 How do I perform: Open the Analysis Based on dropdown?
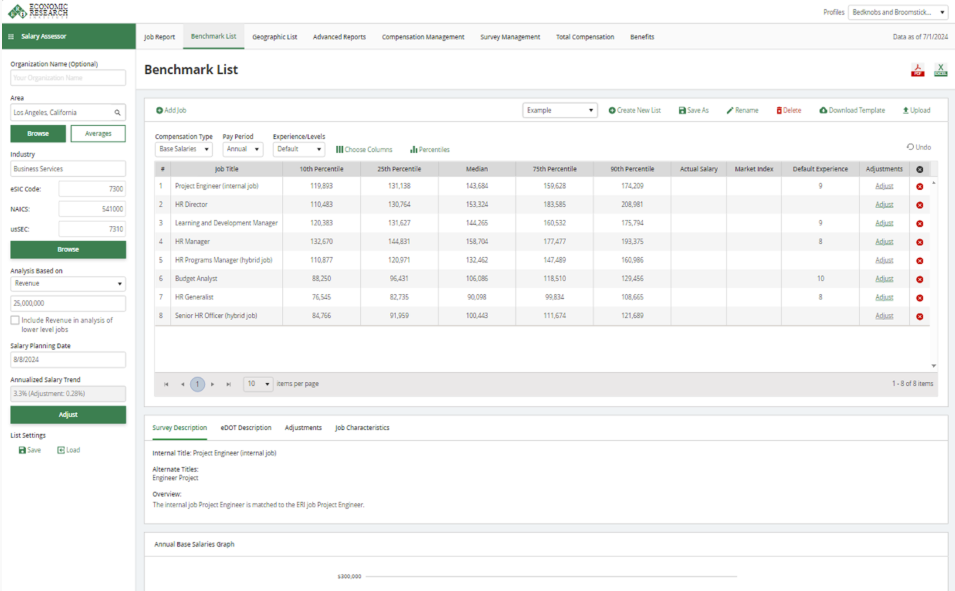coord(68,284)
